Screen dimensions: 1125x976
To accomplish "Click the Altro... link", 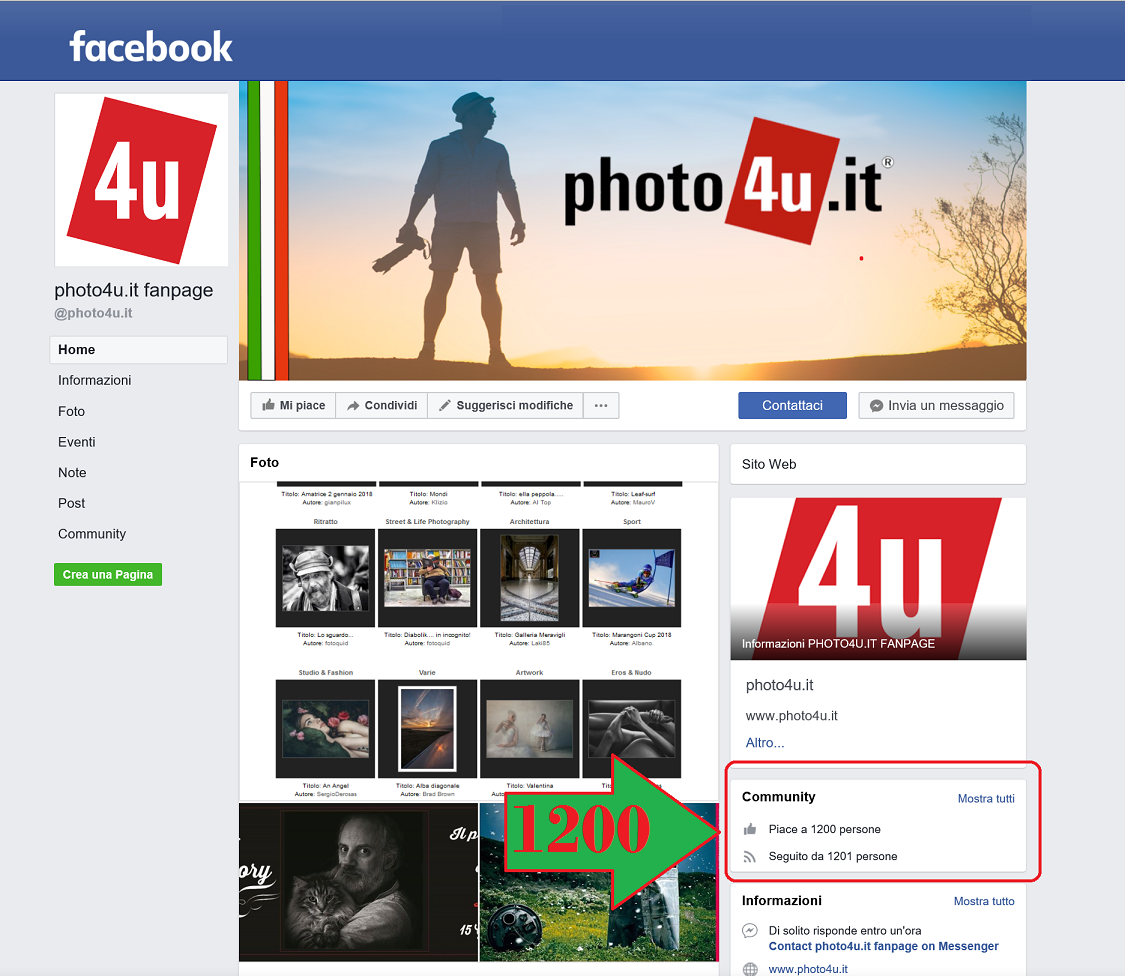I will [x=765, y=743].
